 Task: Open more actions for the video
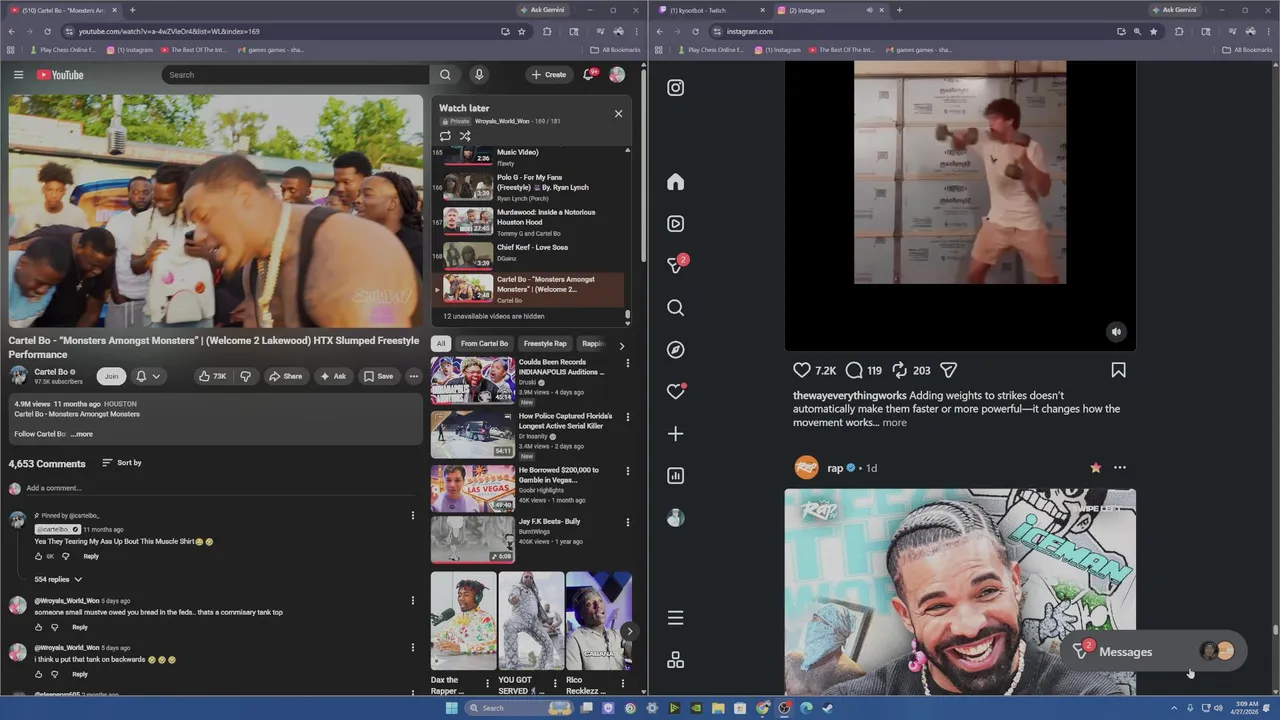pyautogui.click(x=413, y=376)
